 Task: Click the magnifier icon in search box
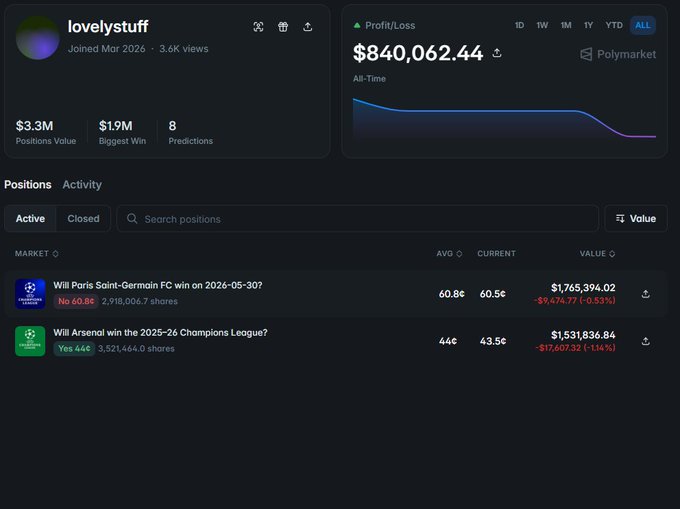pyautogui.click(x=132, y=219)
